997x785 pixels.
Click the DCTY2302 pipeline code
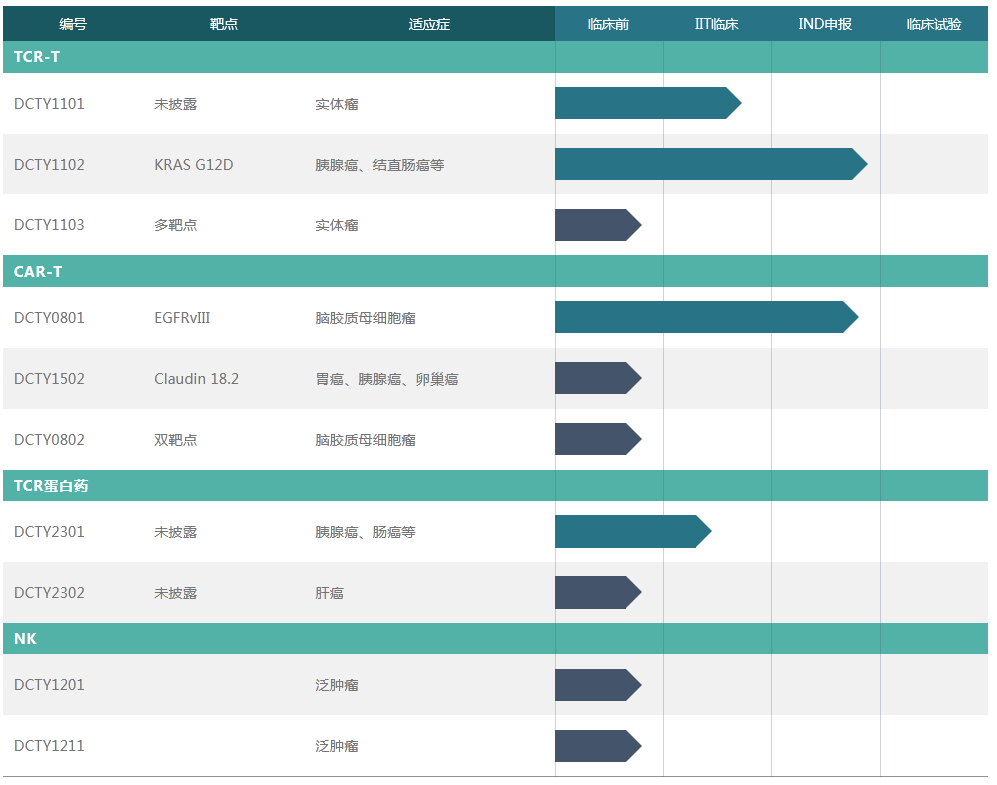pyautogui.click(x=49, y=593)
